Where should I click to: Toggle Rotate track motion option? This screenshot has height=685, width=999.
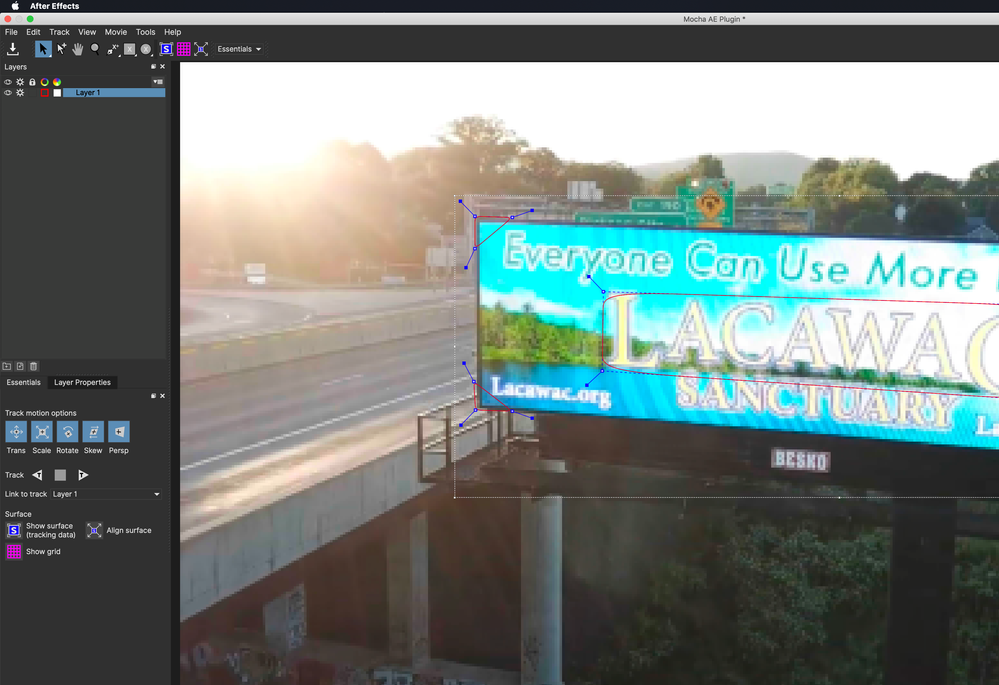pos(67,432)
